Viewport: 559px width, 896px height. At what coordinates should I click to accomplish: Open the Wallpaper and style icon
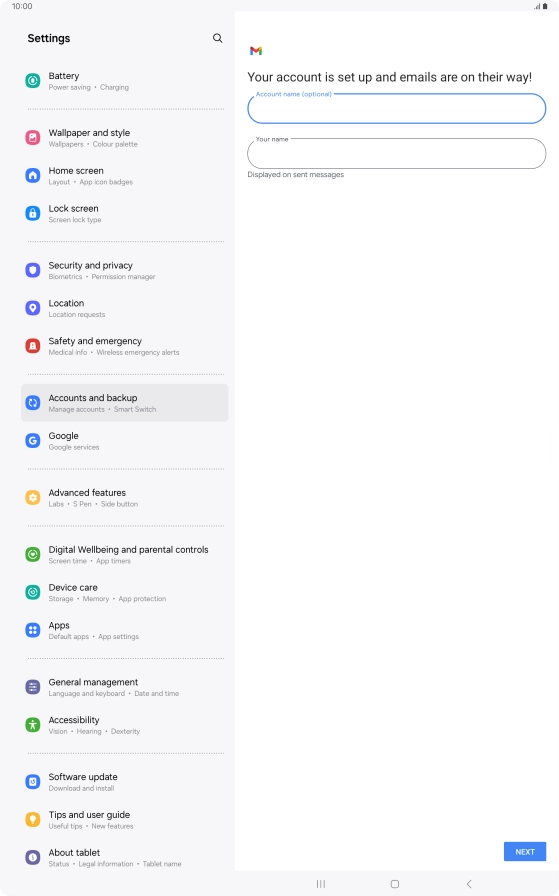click(x=33, y=137)
